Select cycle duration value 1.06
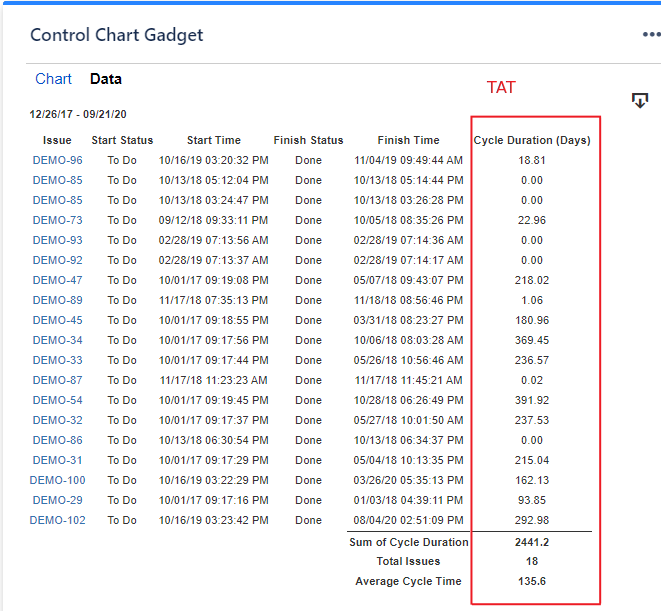 click(532, 300)
